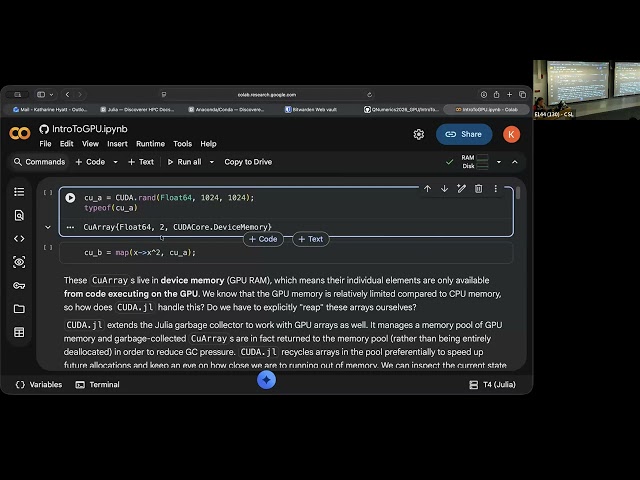Viewport: 640px width, 480px height.
Task: Insert text cell via floating + Text
Action: click(x=311, y=239)
